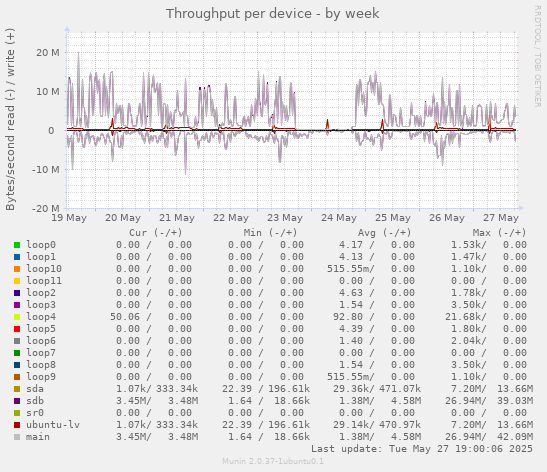
Task: Click the sdb legend swatch
Action: point(17,401)
